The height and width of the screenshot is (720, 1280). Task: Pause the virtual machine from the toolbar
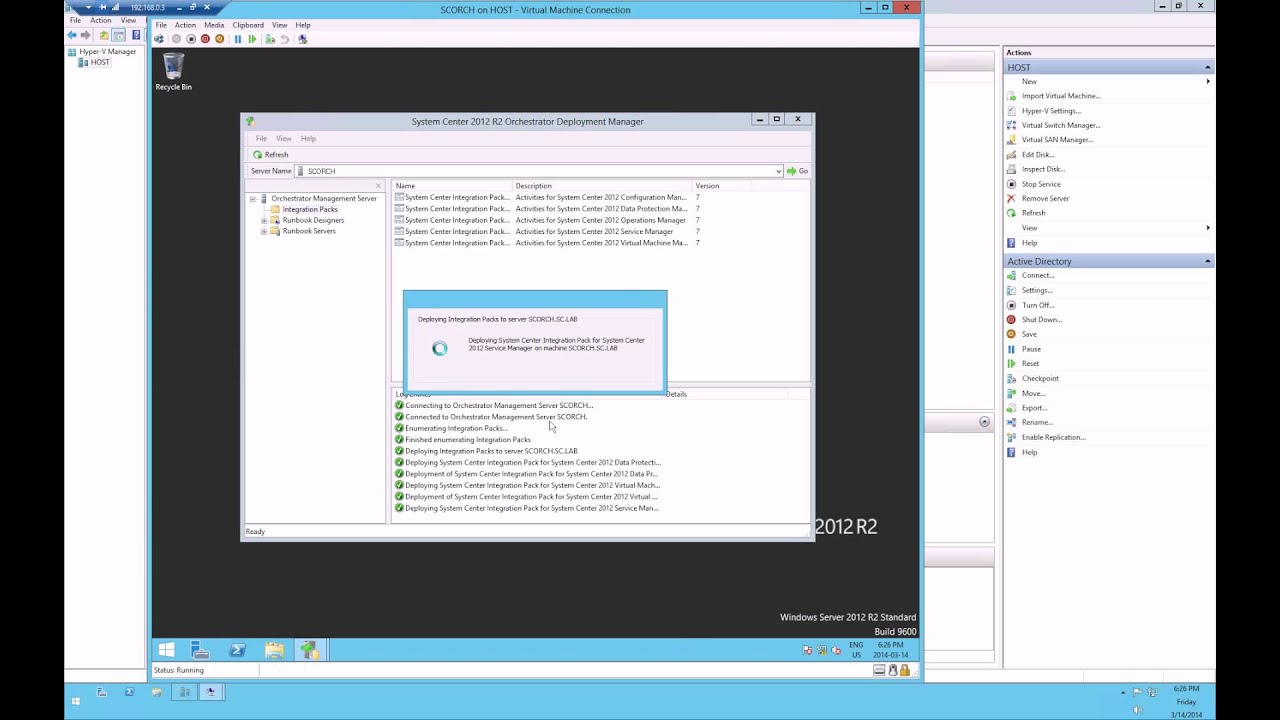click(x=238, y=39)
